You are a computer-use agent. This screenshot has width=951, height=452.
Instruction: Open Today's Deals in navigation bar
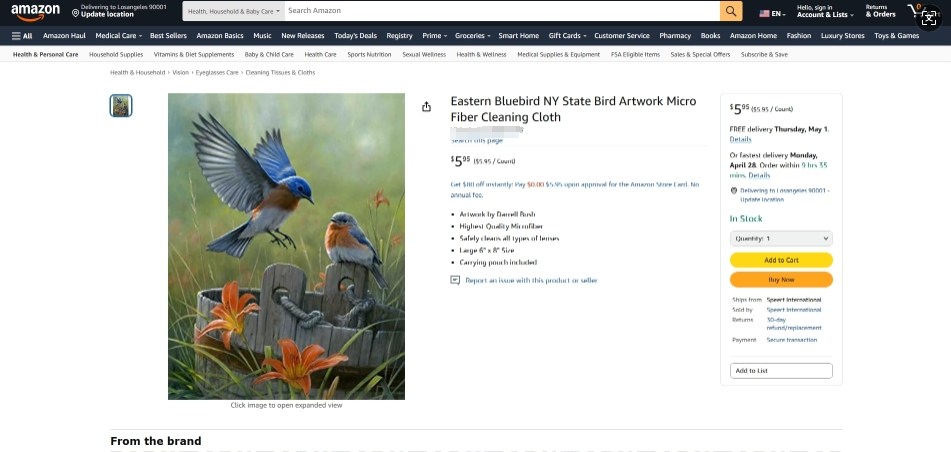355,36
